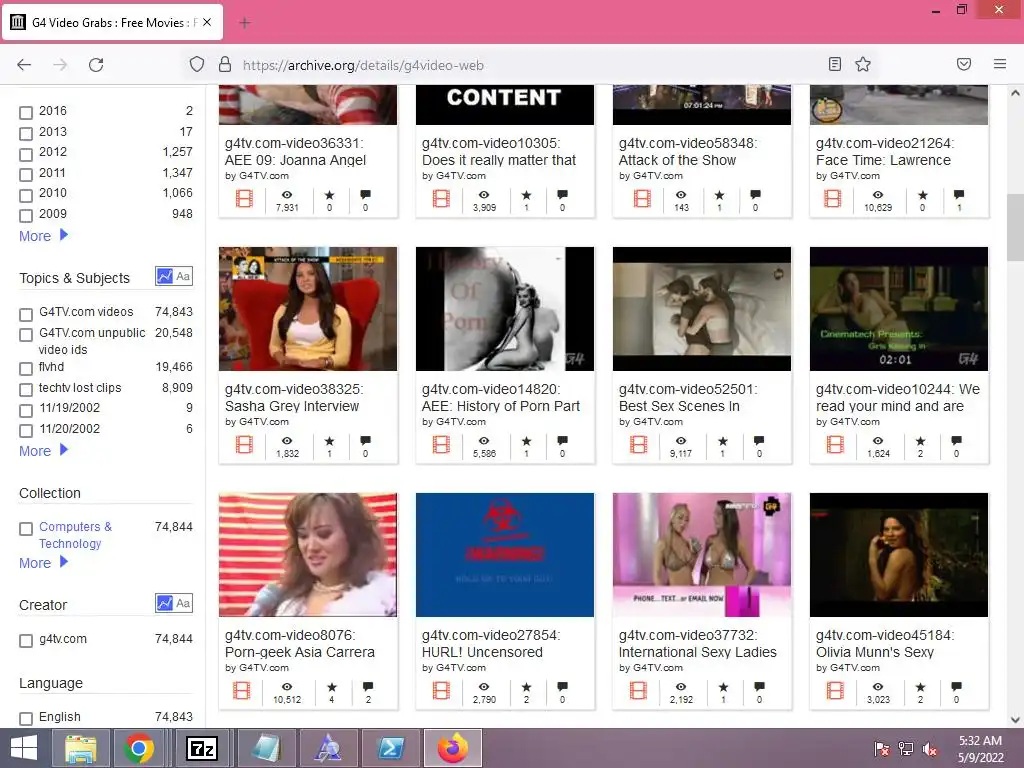Open the video10244 Cinematech thumbnail
The height and width of the screenshot is (768, 1024).
(x=899, y=308)
